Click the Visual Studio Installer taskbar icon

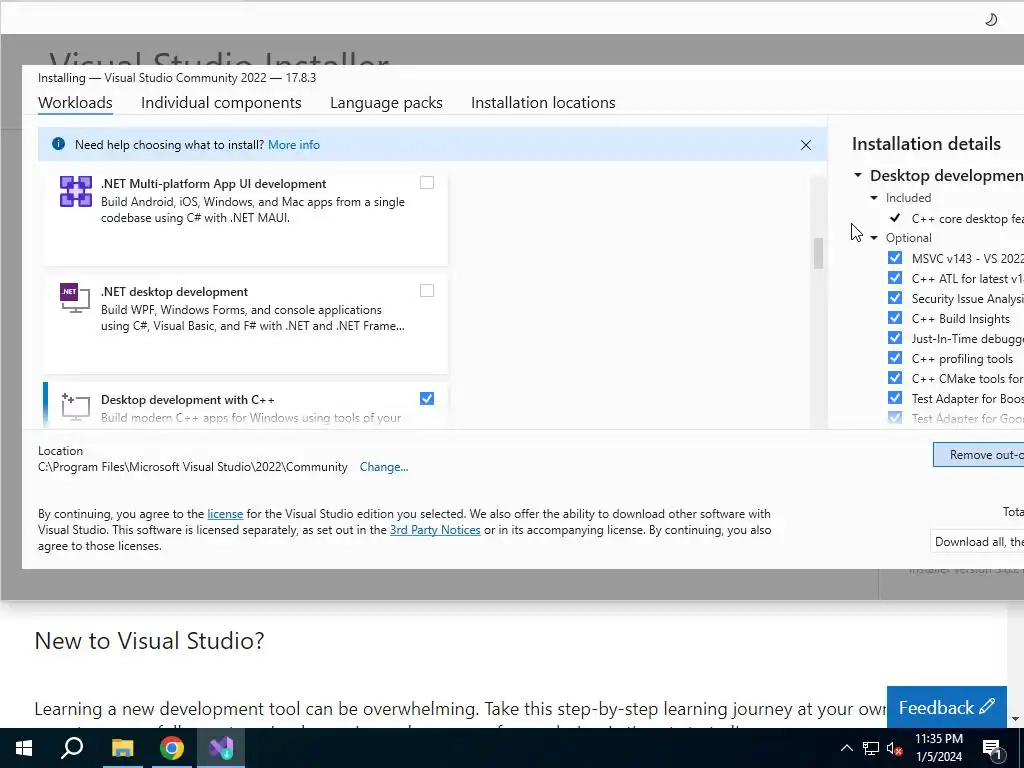coord(221,748)
